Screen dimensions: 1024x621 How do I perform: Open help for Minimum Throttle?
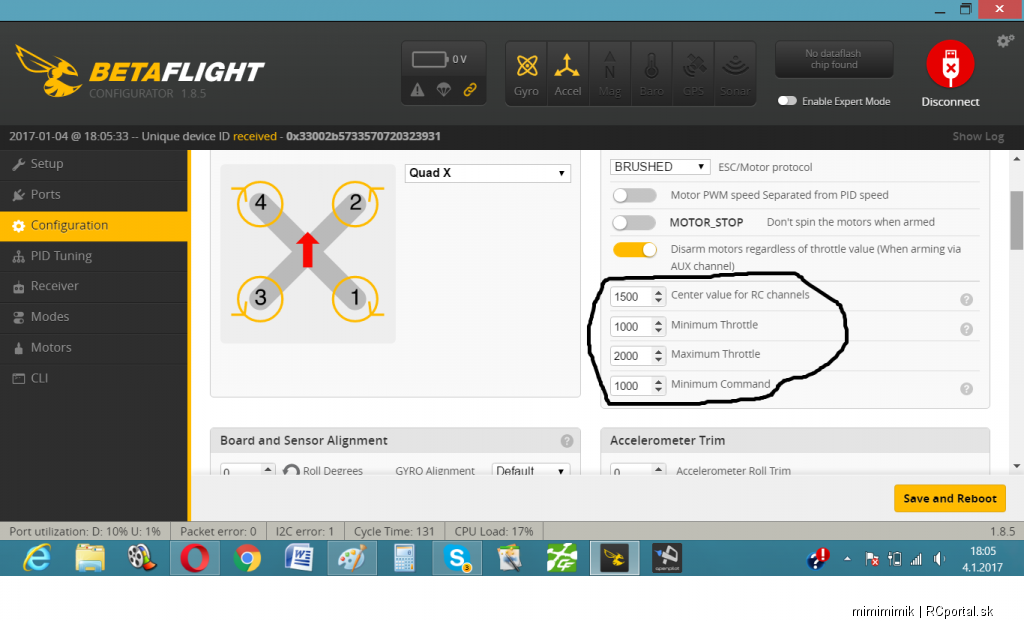pyautogui.click(x=967, y=330)
